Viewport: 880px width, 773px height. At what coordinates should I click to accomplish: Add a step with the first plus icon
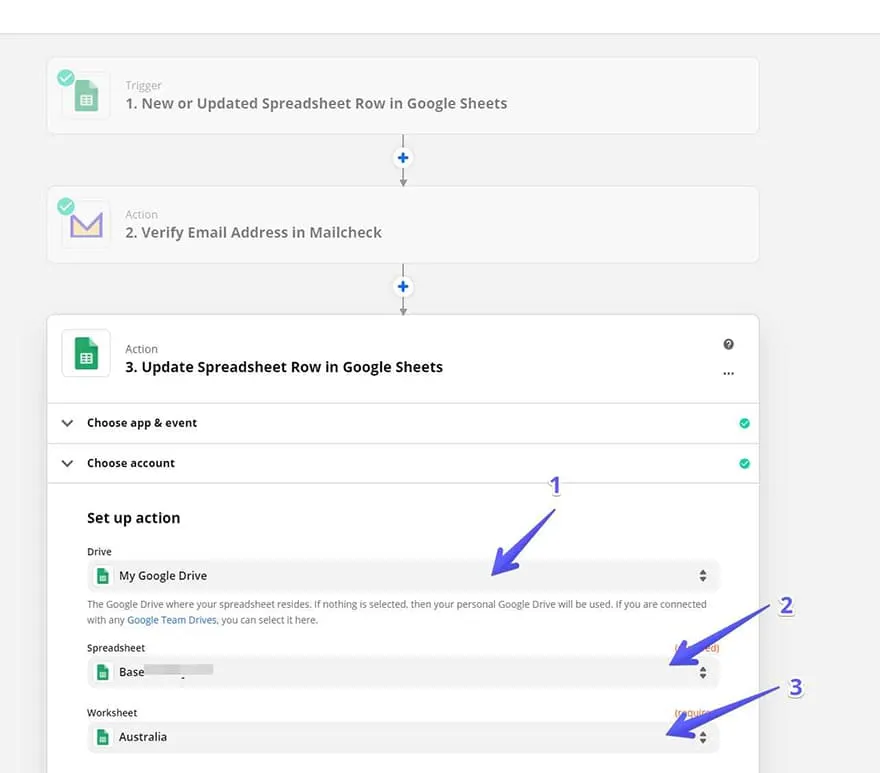click(403, 158)
